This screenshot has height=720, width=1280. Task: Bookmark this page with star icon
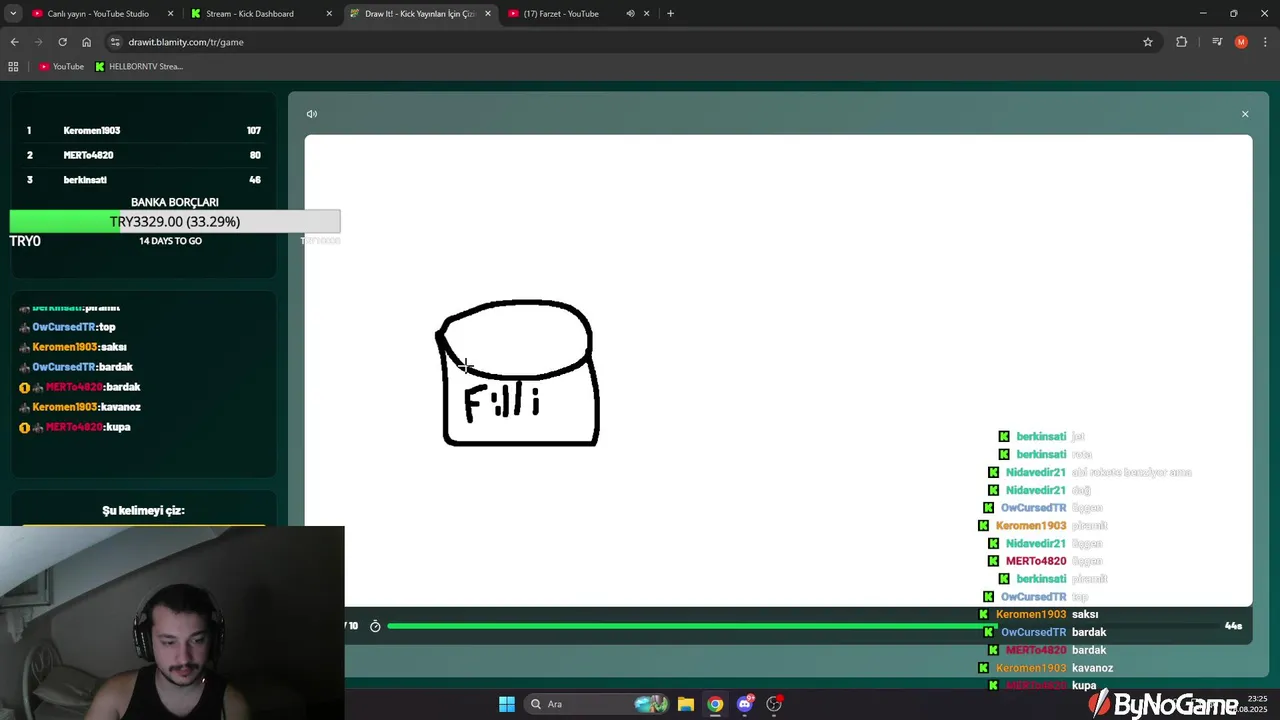tap(1148, 42)
